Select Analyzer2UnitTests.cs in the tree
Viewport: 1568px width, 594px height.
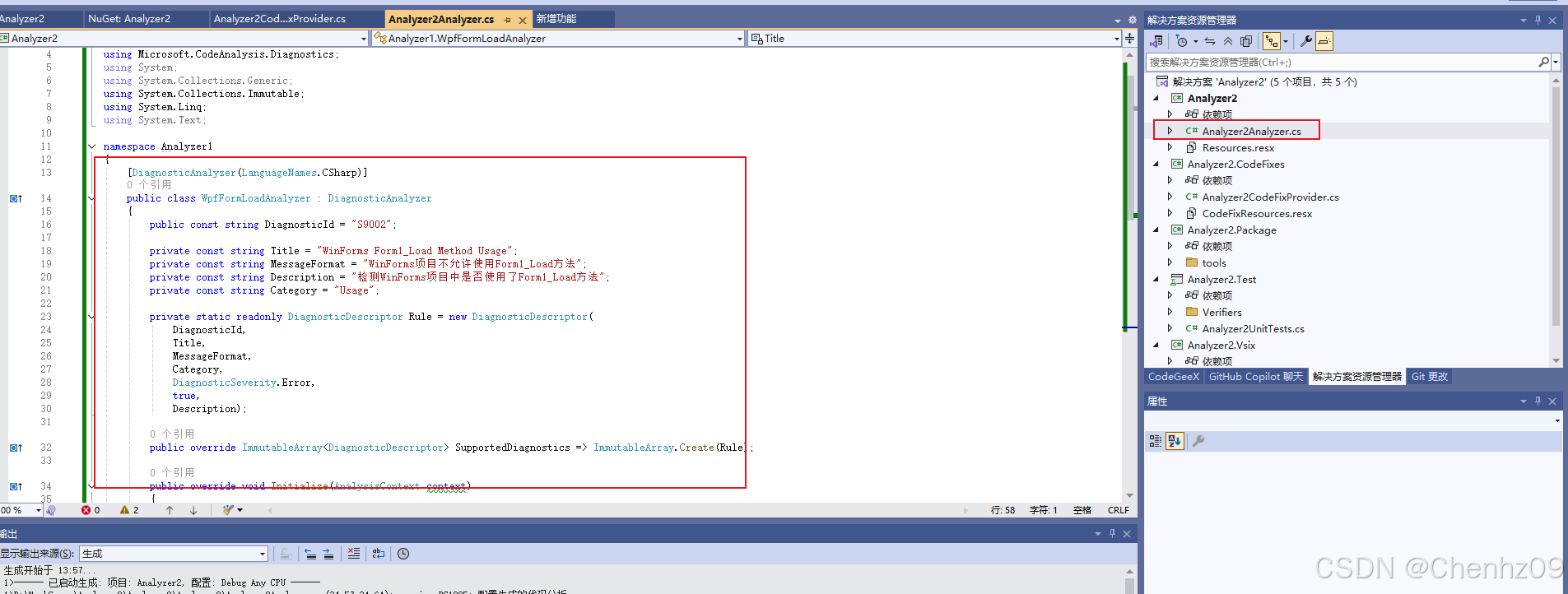(1253, 329)
